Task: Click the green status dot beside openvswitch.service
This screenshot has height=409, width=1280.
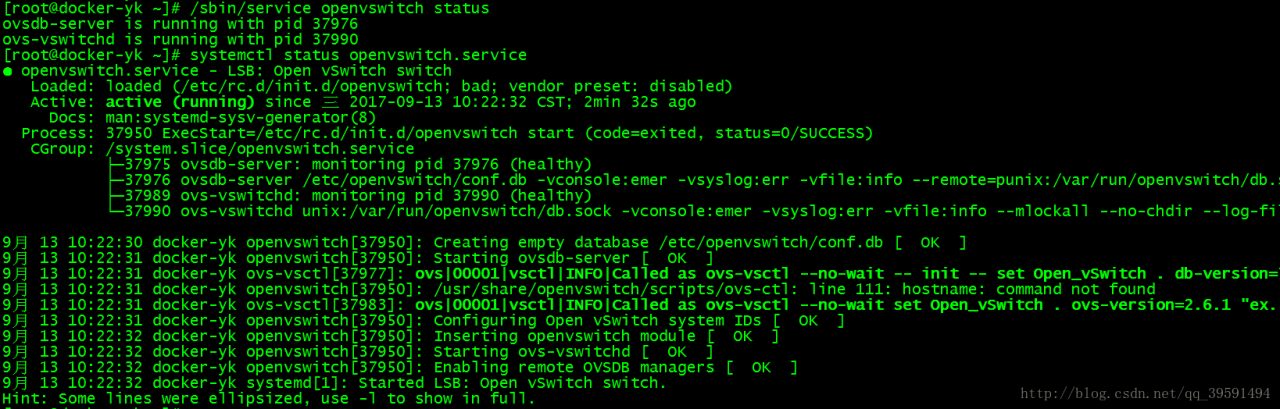Action: (8, 71)
